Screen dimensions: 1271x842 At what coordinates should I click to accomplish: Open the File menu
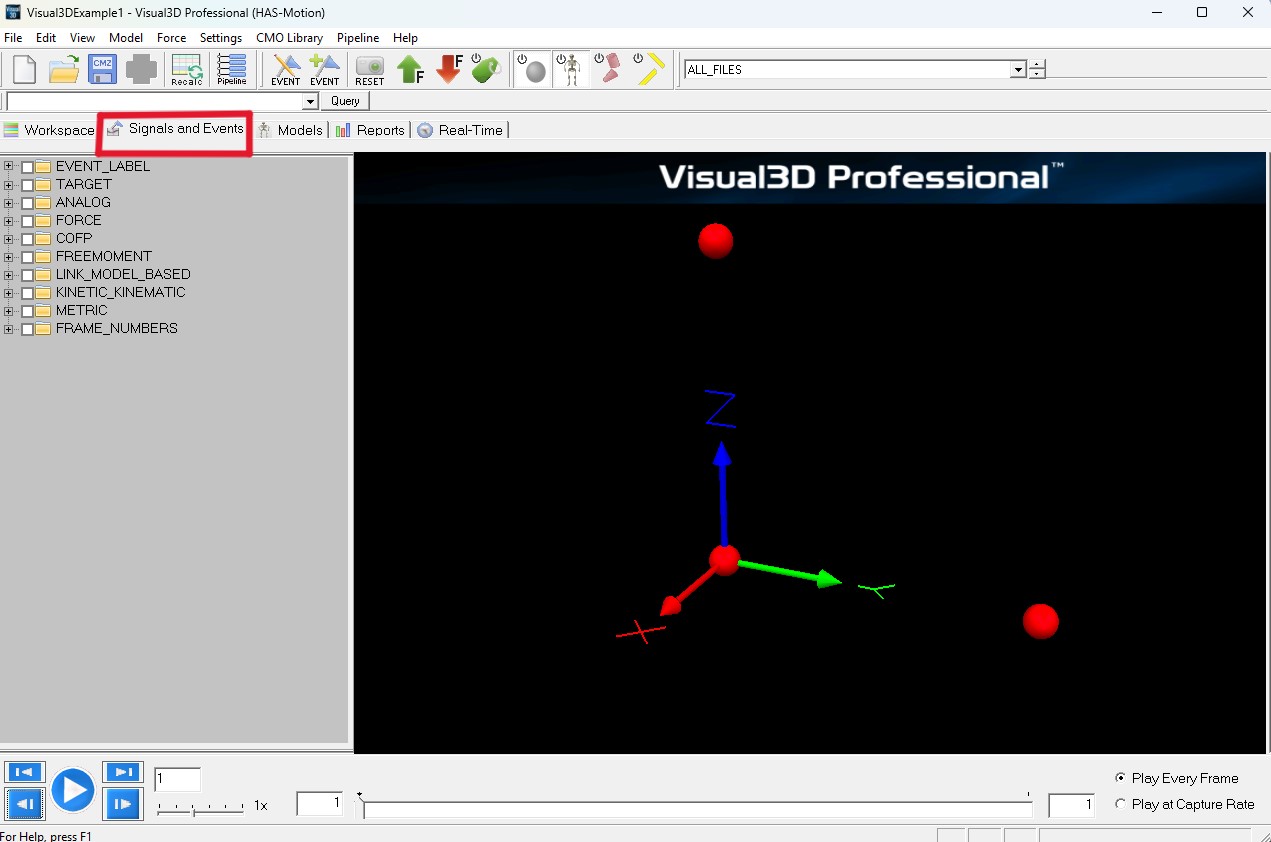click(x=13, y=38)
